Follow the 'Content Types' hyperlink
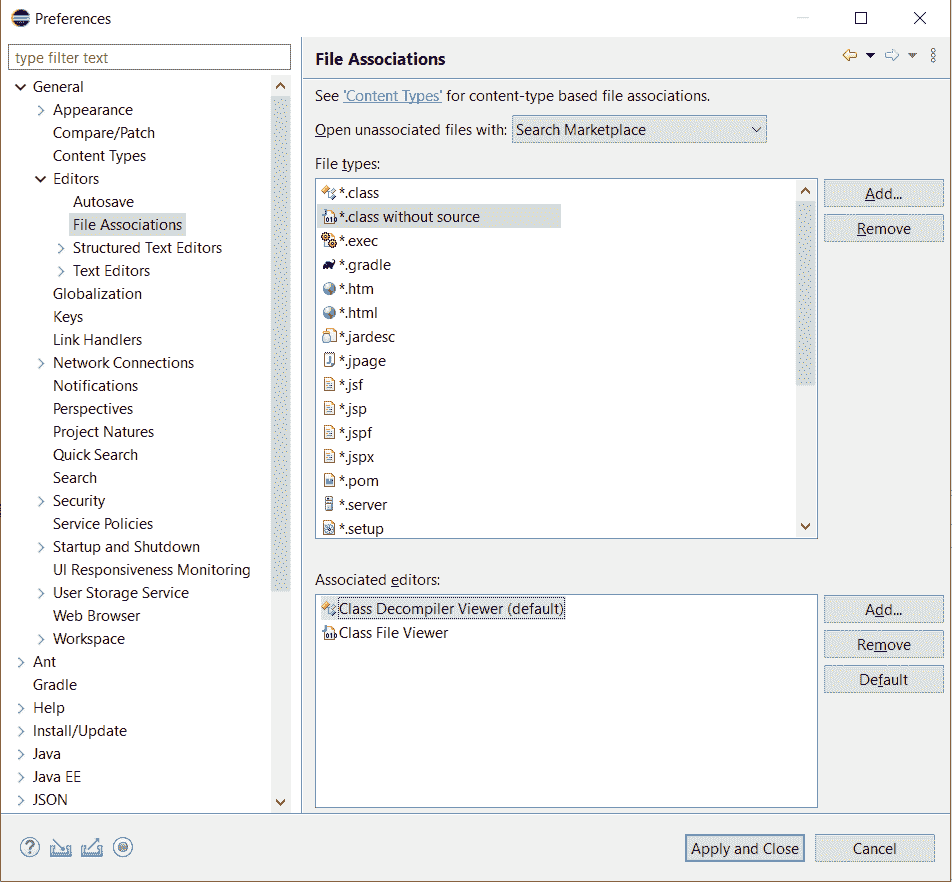Image resolution: width=952 pixels, height=882 pixels. click(x=392, y=96)
